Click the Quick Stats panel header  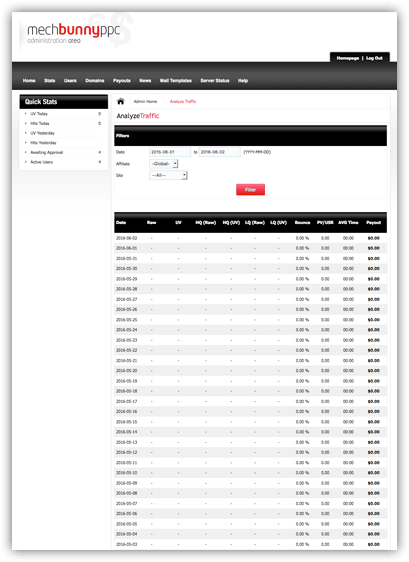64,102
